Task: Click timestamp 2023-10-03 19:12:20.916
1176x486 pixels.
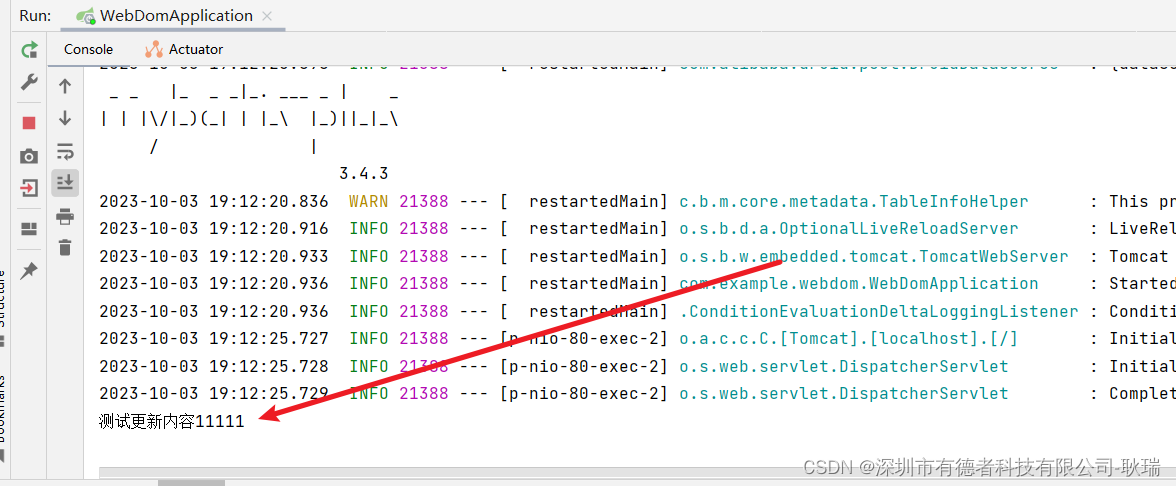Action: [x=214, y=229]
